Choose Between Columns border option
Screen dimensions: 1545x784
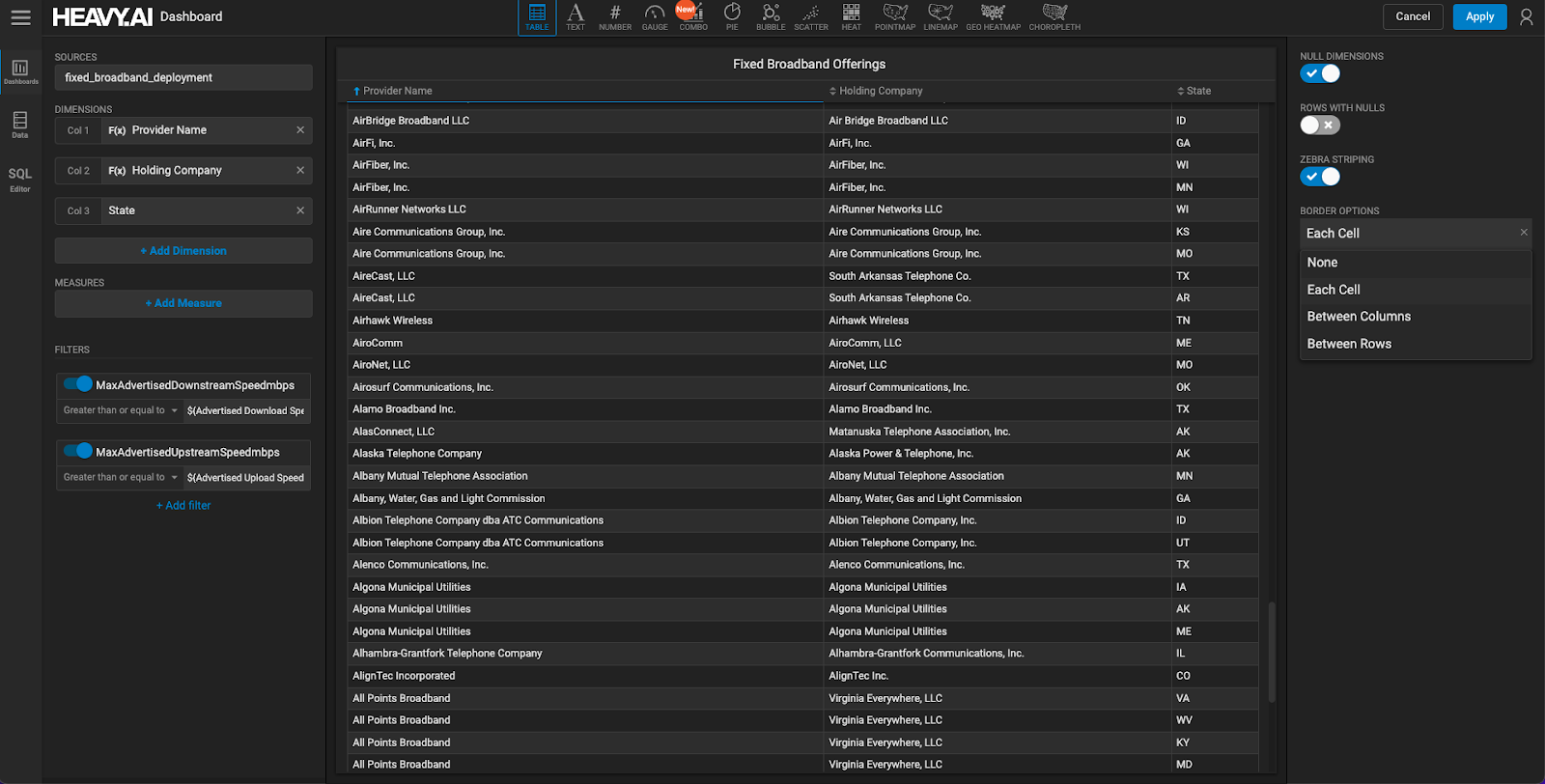[1358, 317]
